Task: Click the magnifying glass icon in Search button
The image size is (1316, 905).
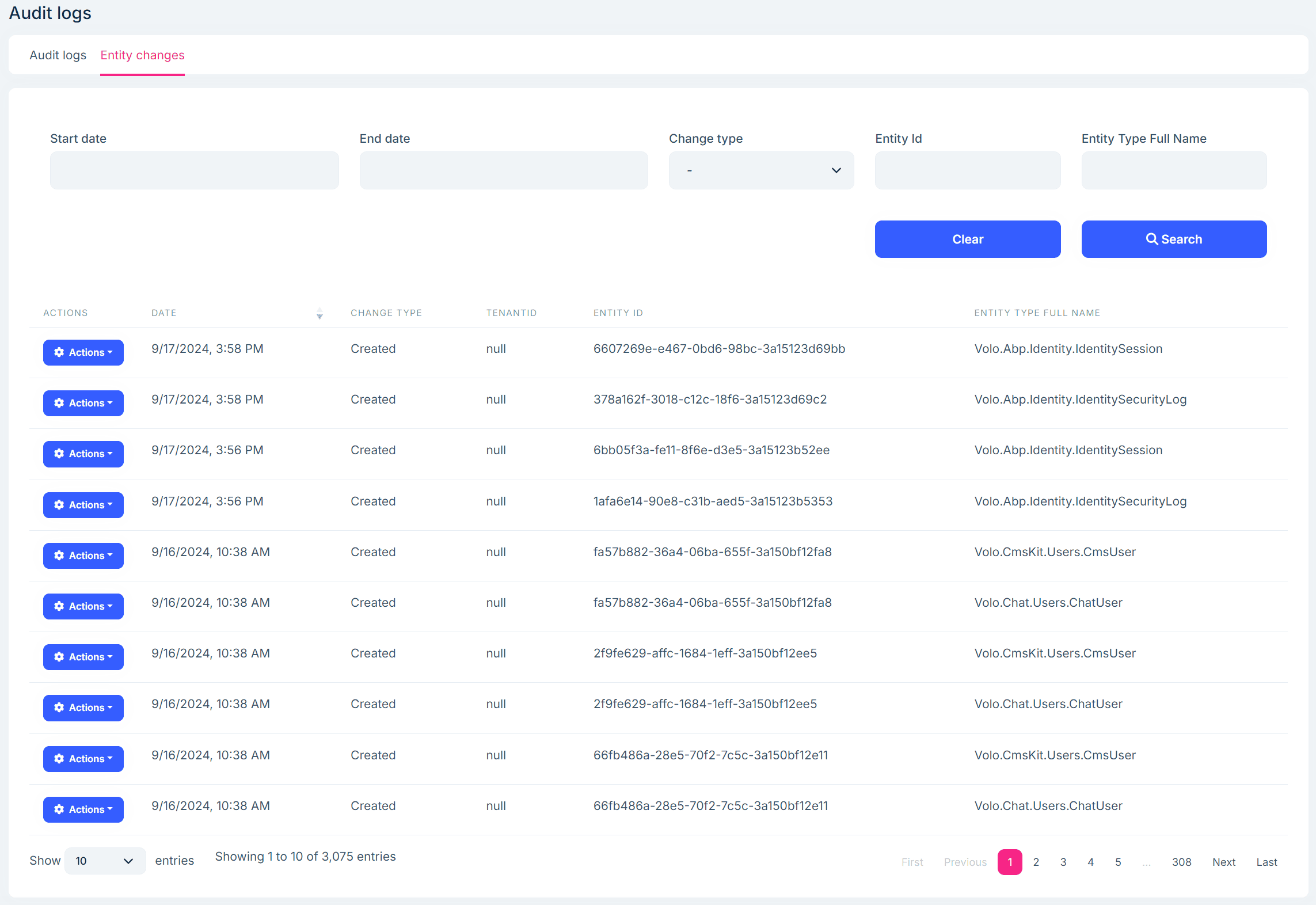Action: pyautogui.click(x=1151, y=239)
